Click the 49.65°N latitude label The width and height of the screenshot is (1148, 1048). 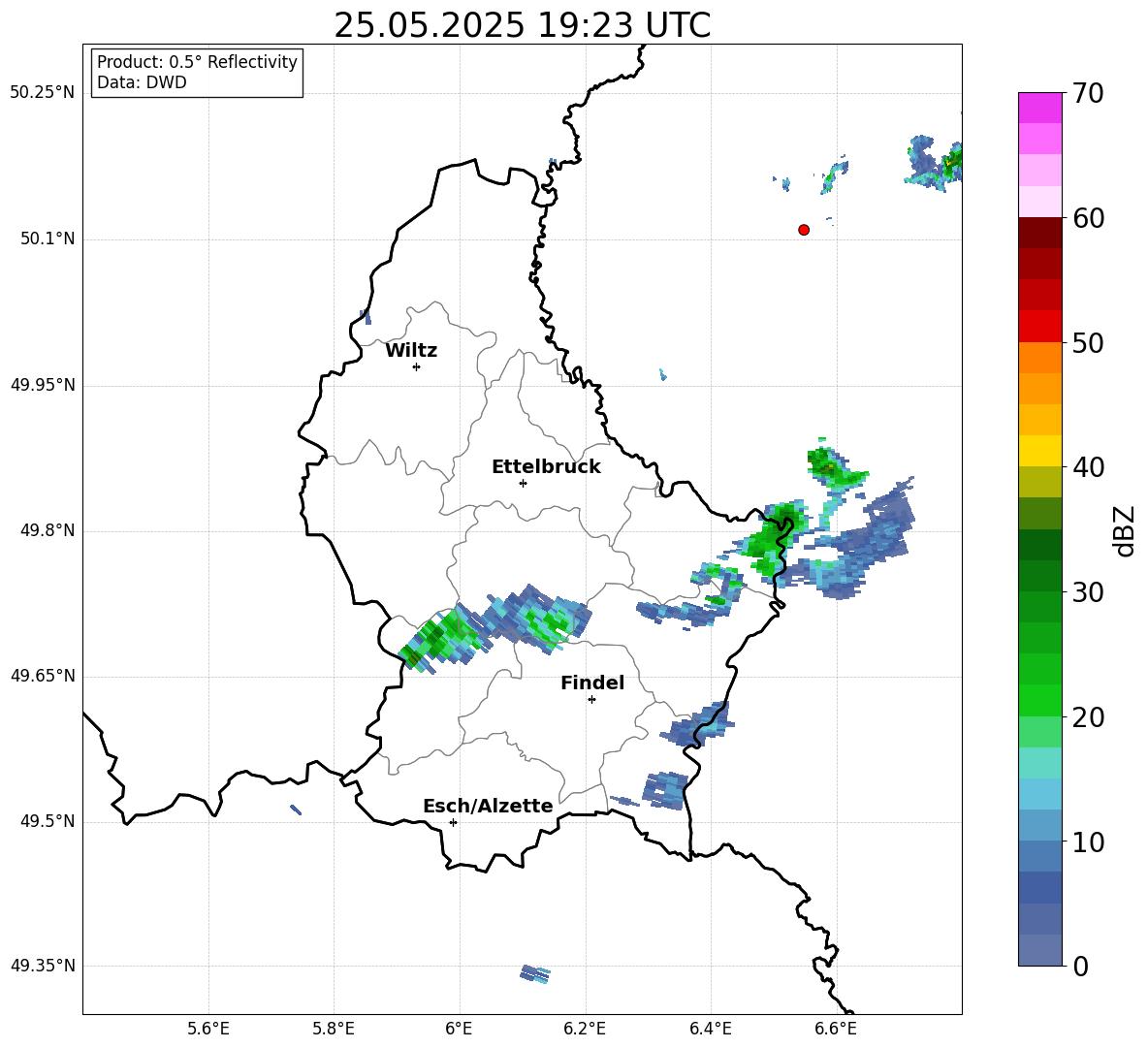tap(43, 676)
